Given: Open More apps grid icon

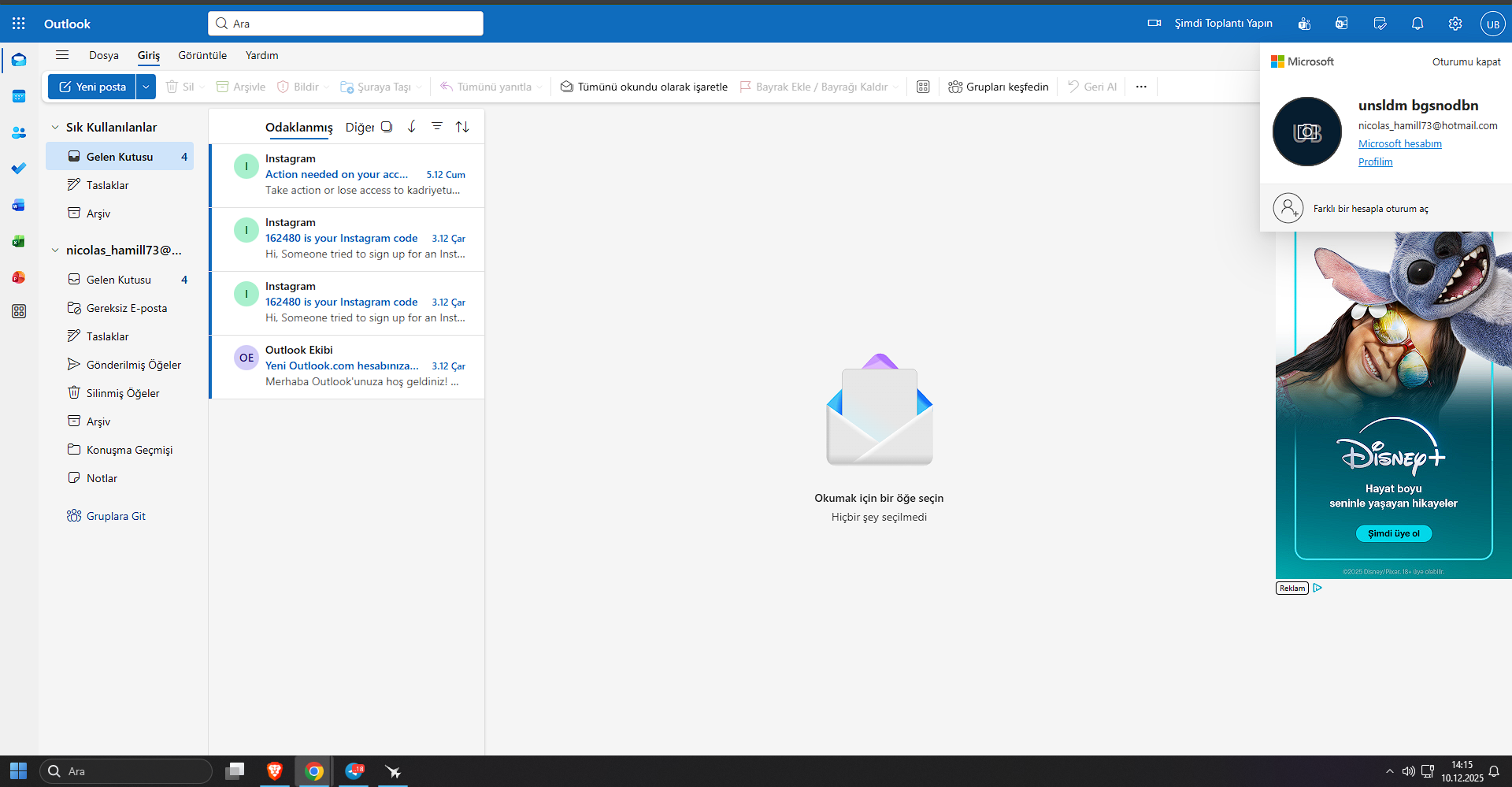Looking at the screenshot, I should coord(19,311).
